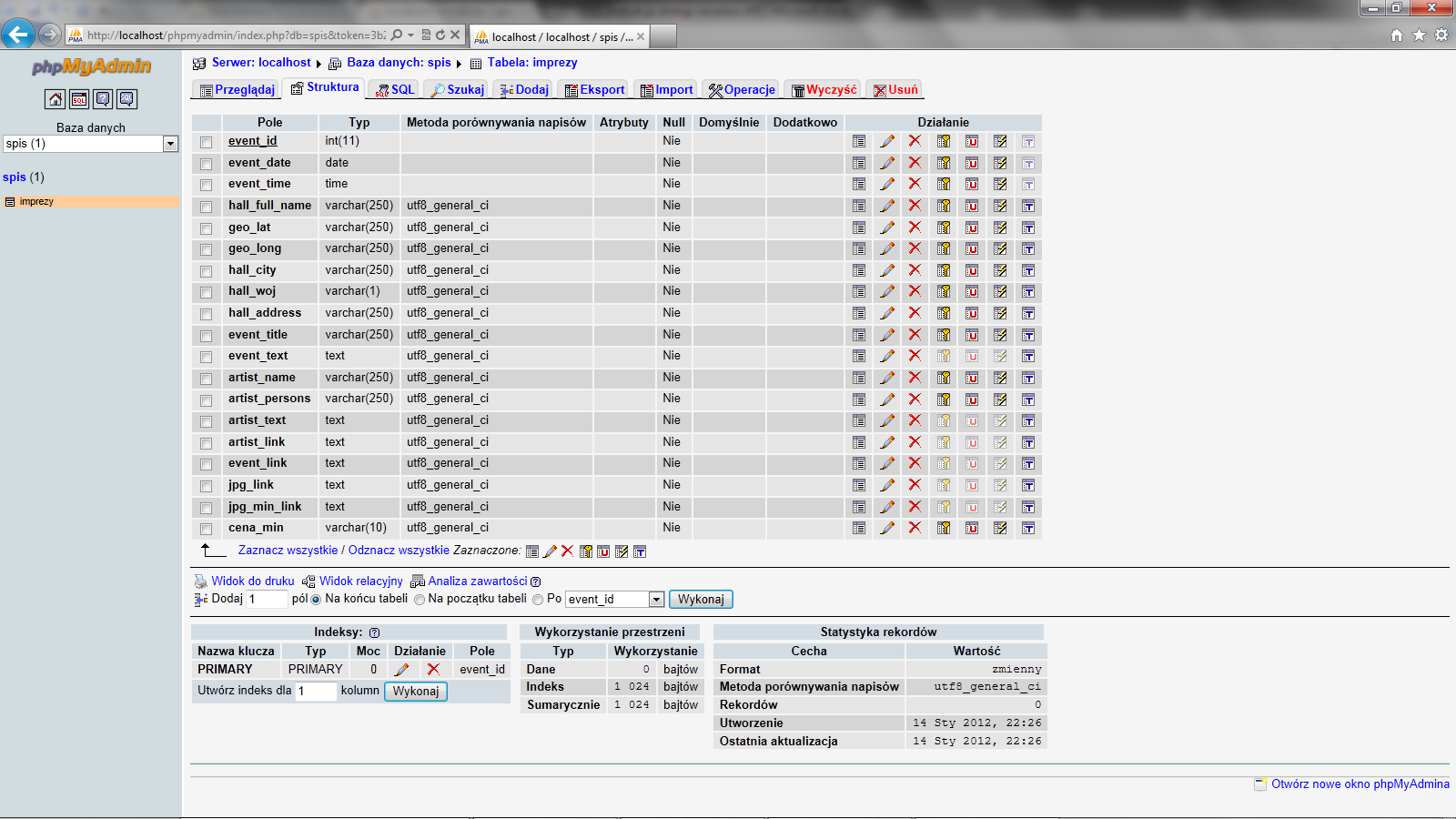Click 'Odznacz wszystkie' link
The width and height of the screenshot is (1456, 819).
pyautogui.click(x=399, y=551)
